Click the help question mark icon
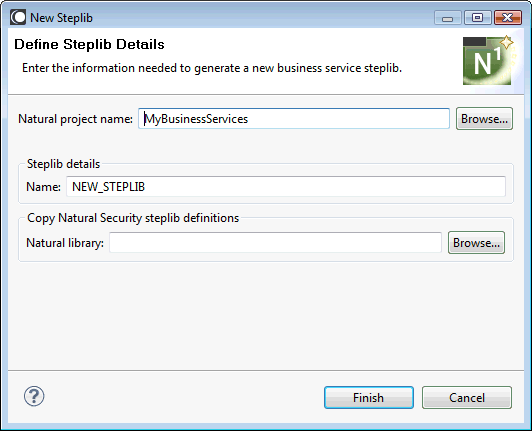 34,396
